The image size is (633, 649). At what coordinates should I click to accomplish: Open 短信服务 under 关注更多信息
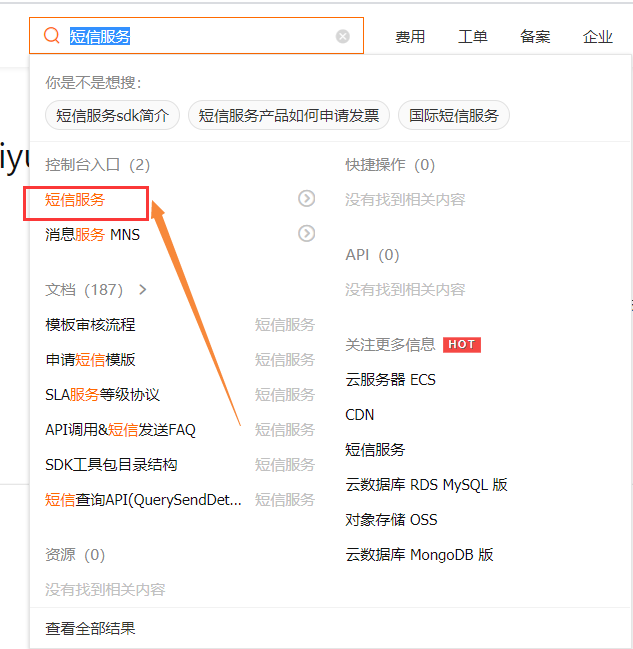(375, 449)
